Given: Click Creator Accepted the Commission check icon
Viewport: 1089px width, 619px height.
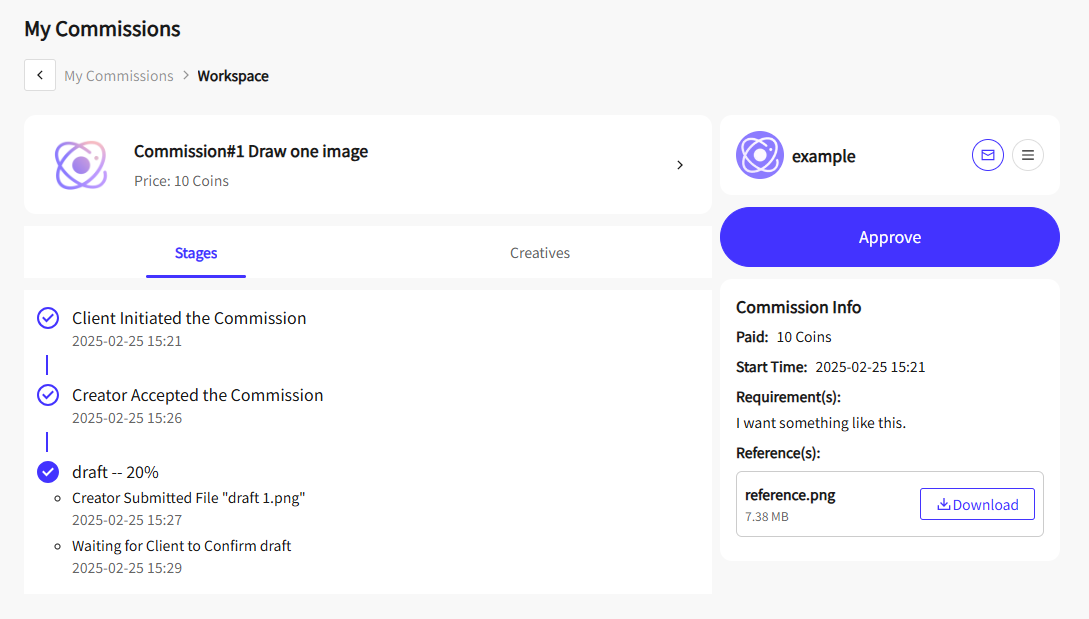Looking at the screenshot, I should coord(48,395).
